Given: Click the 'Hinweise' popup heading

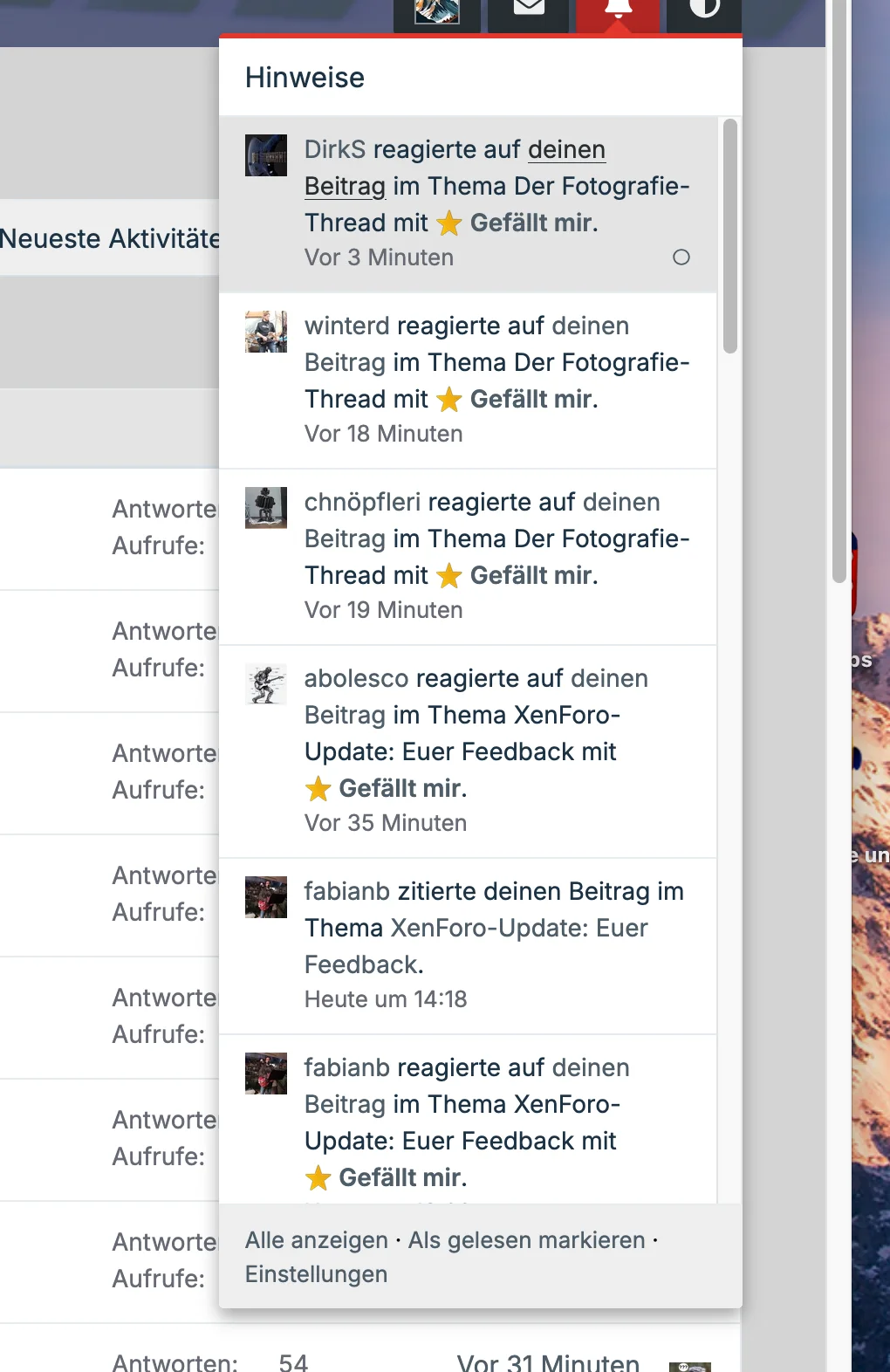Looking at the screenshot, I should 305,78.
